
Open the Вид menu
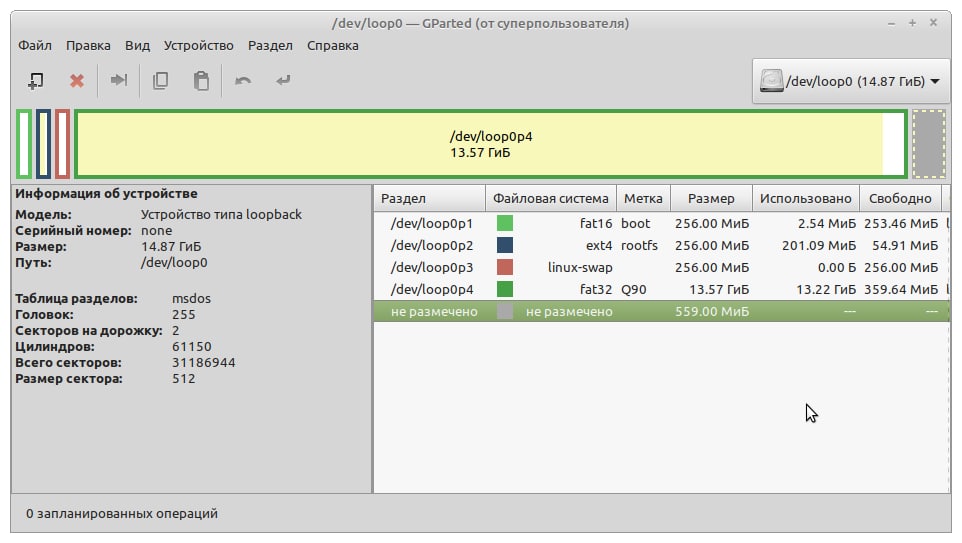pyautogui.click(x=137, y=45)
